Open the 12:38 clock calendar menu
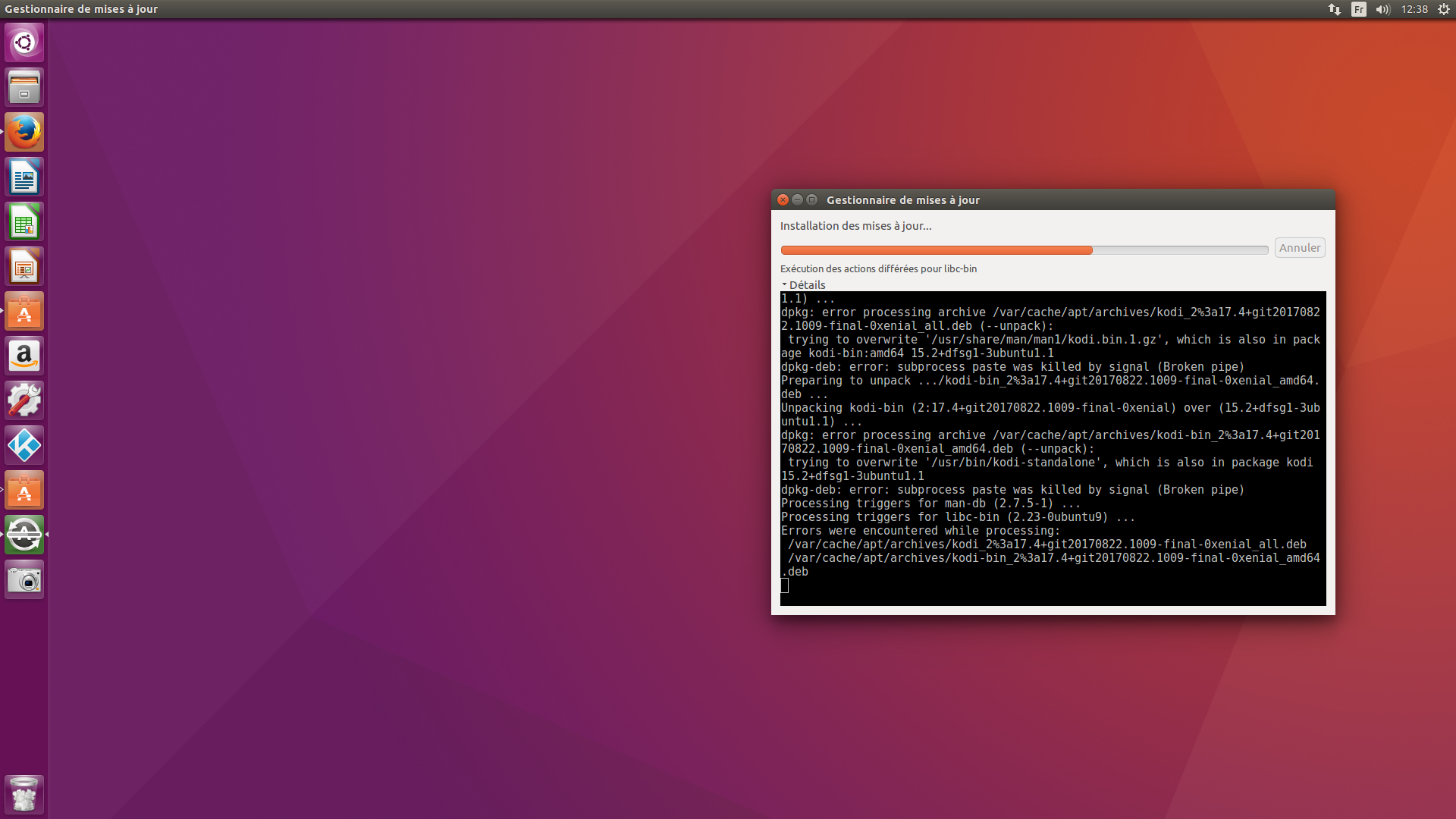The width and height of the screenshot is (1456, 819). (x=1414, y=9)
